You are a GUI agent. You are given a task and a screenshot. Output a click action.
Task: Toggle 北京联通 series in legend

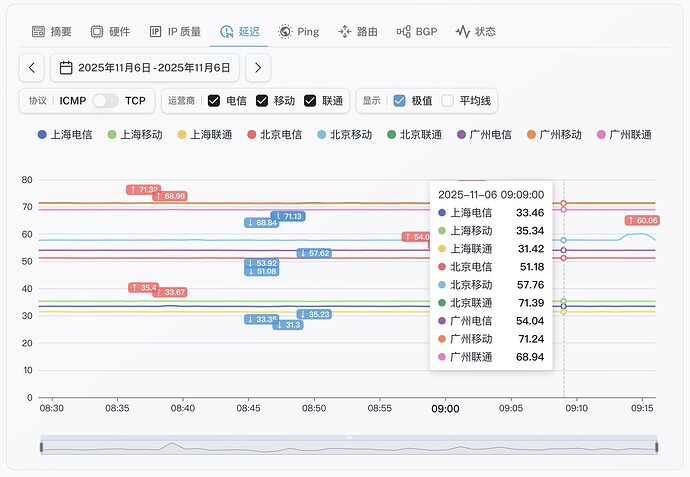415,135
